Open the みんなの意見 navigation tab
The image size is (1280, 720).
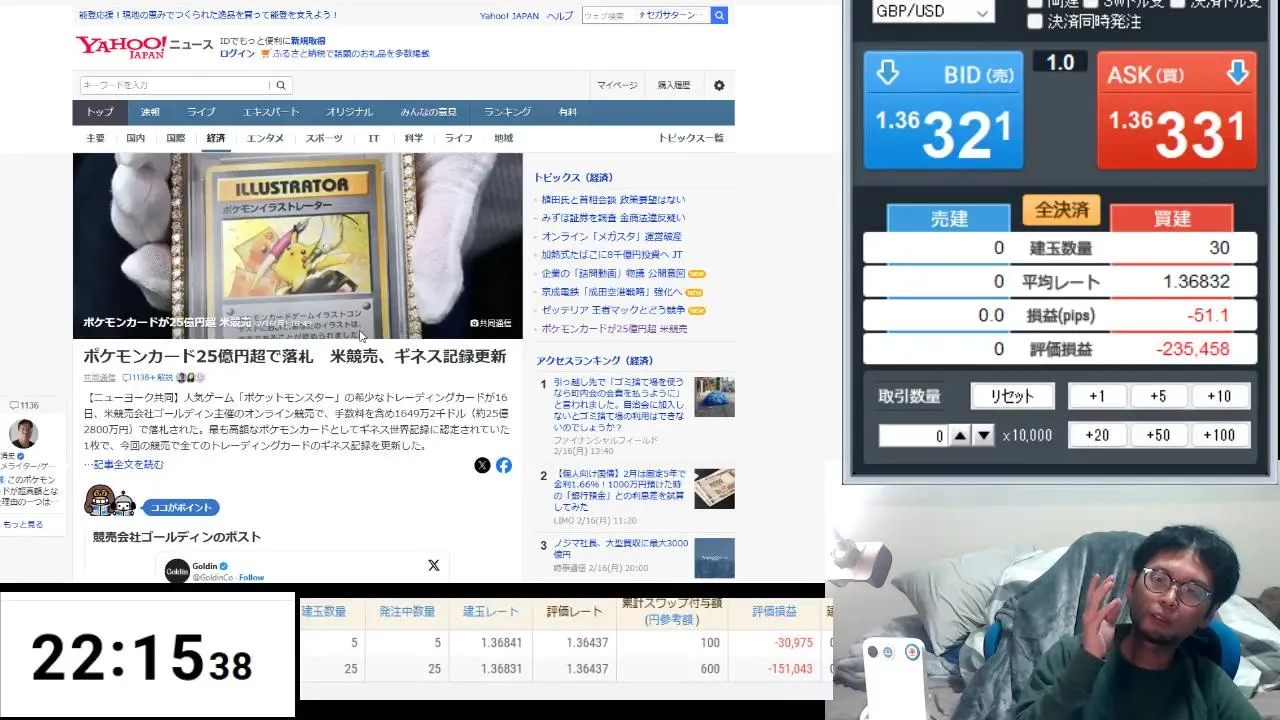[x=429, y=112]
